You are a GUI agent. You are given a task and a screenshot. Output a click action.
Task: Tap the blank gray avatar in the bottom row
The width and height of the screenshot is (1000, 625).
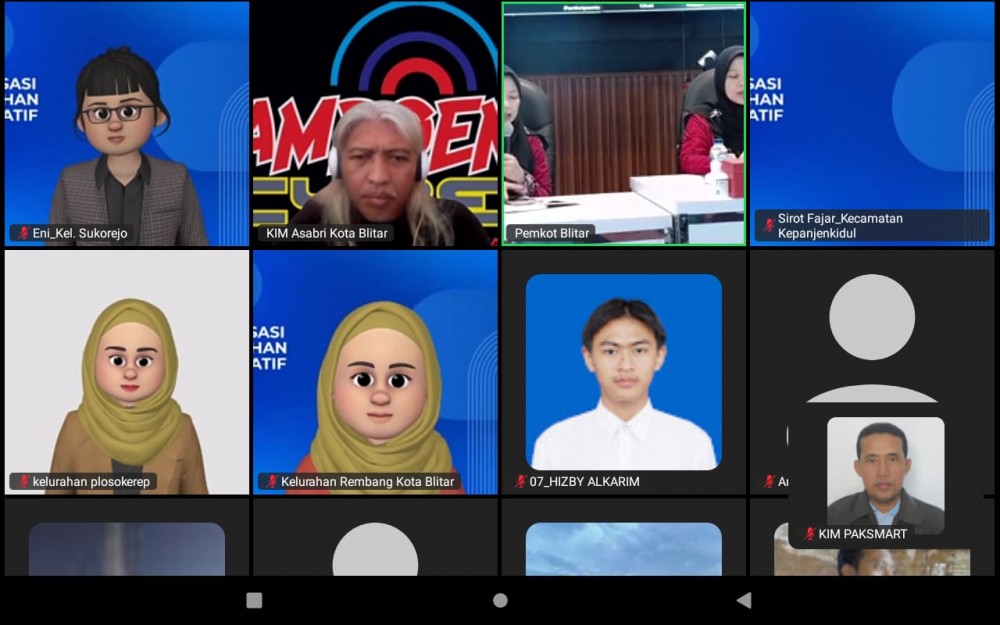pos(375,550)
